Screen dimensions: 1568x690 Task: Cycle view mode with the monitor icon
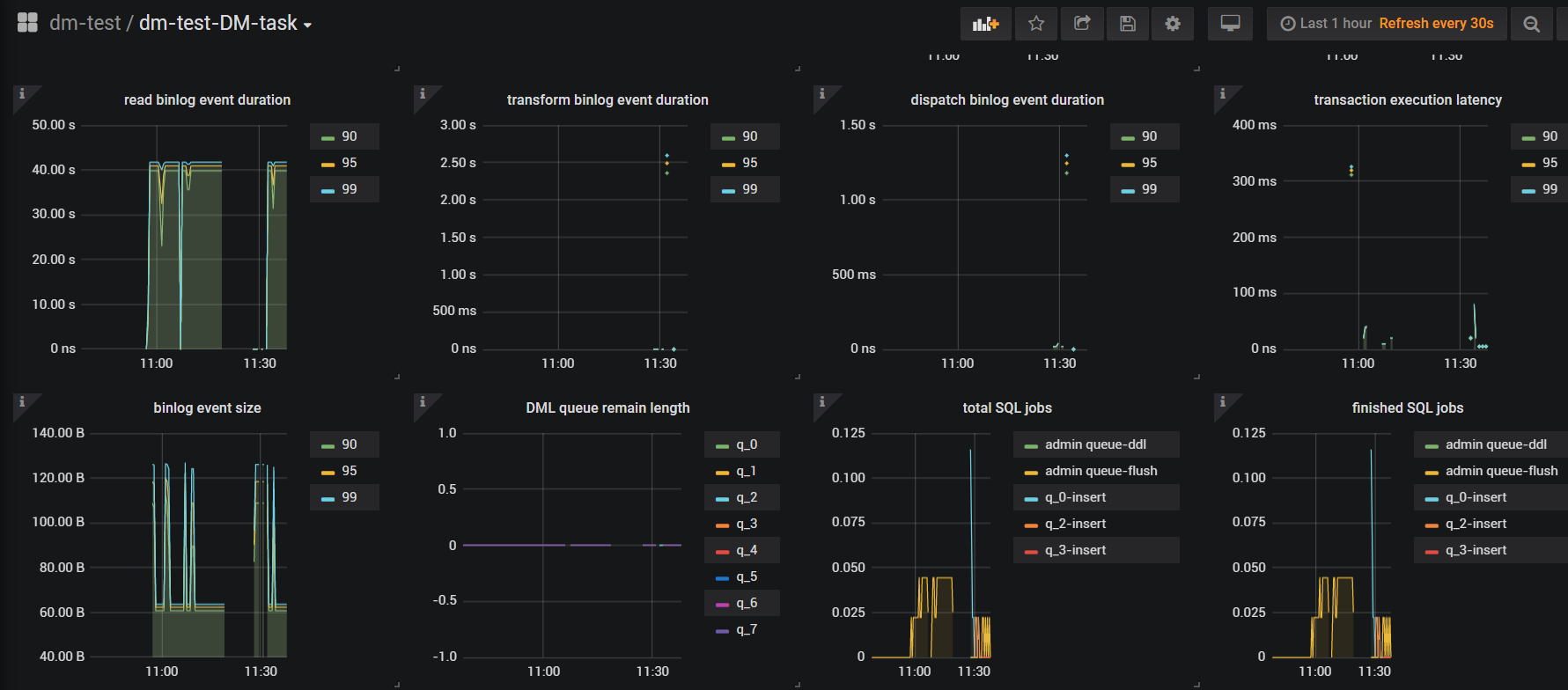click(x=1230, y=24)
